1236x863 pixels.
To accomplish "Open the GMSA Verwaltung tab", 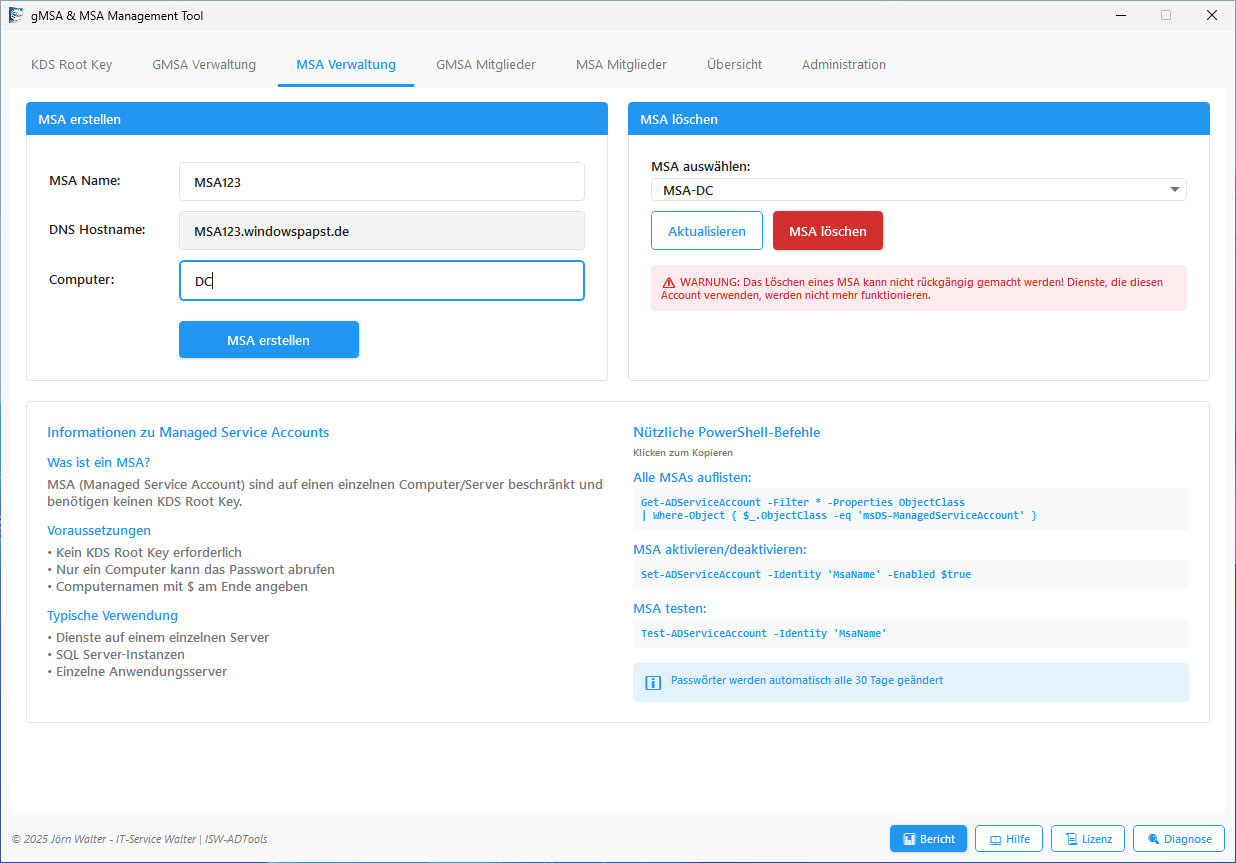I will tap(204, 65).
